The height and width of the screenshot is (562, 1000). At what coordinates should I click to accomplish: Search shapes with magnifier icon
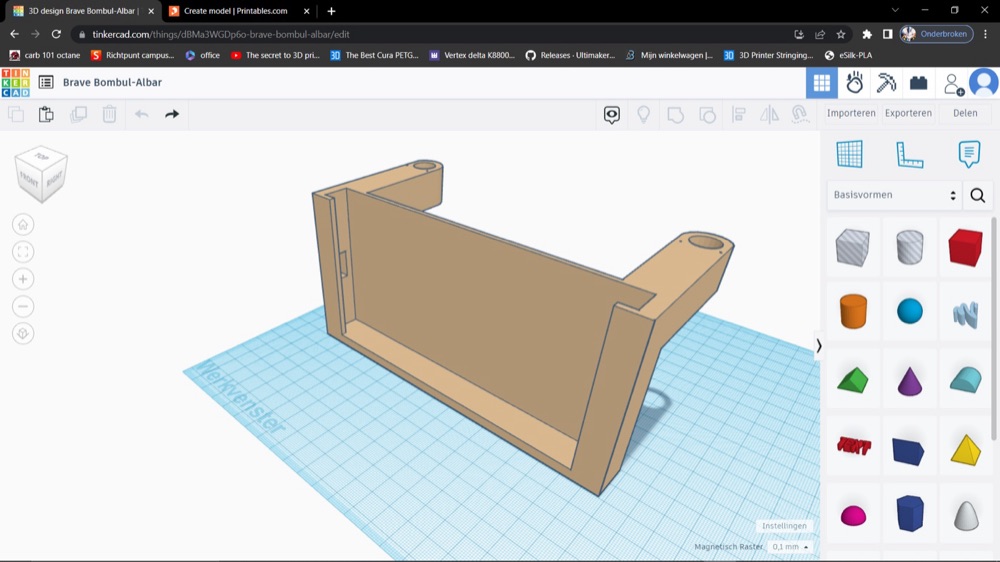(x=978, y=195)
